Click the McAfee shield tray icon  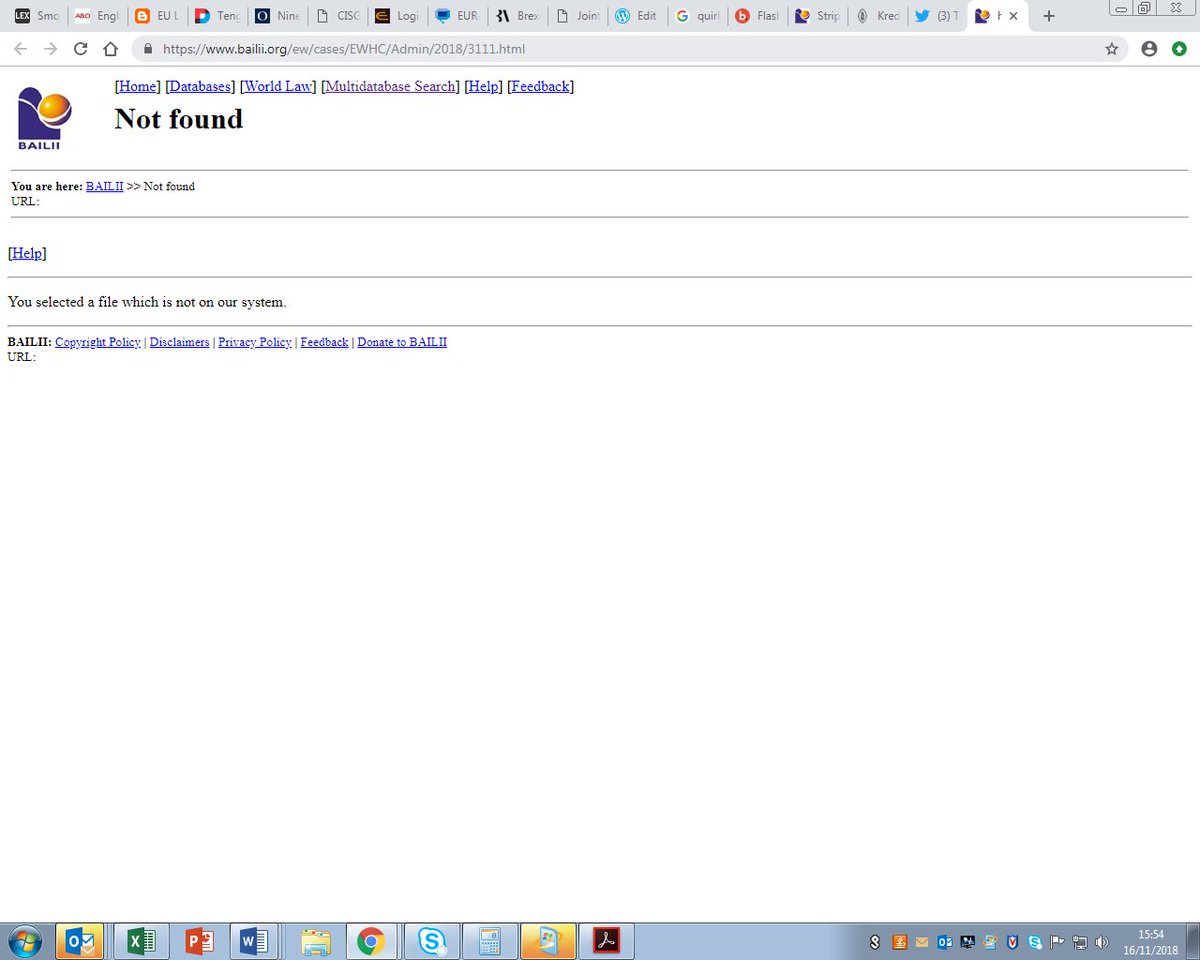pyautogui.click(x=1012, y=942)
